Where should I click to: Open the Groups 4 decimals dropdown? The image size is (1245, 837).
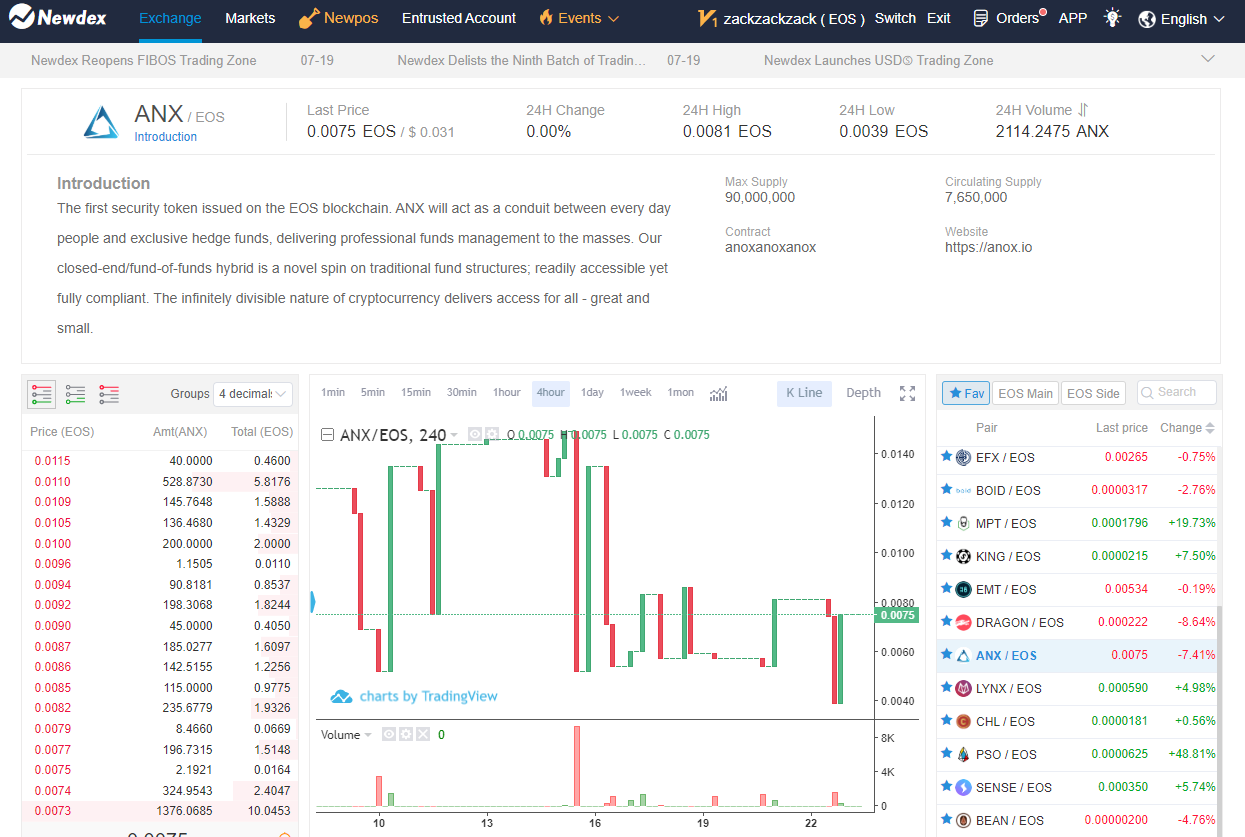click(254, 394)
